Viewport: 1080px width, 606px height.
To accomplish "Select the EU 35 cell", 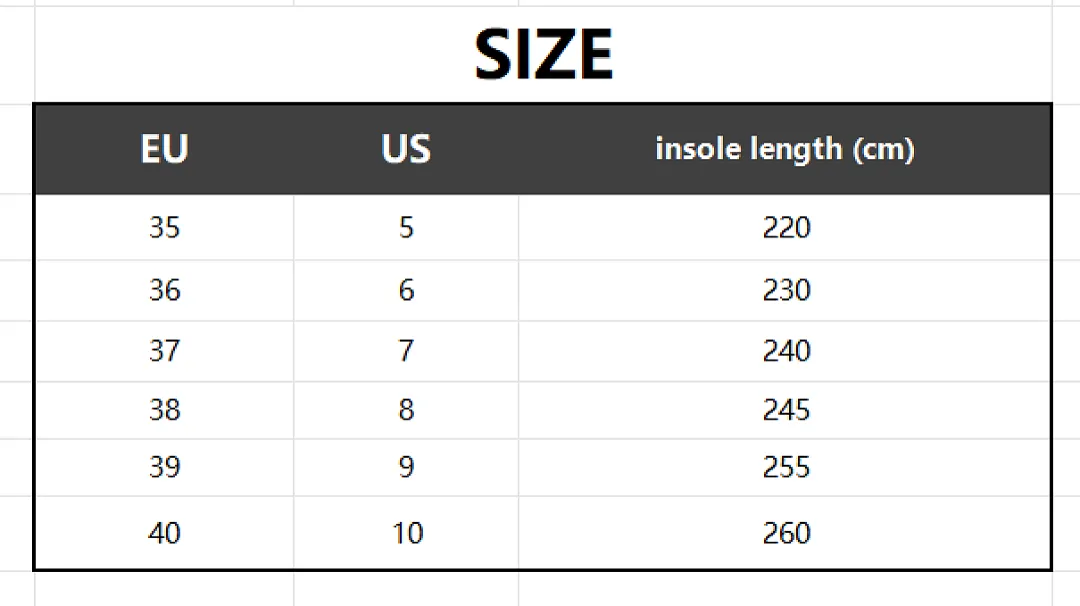I will 165,227.
